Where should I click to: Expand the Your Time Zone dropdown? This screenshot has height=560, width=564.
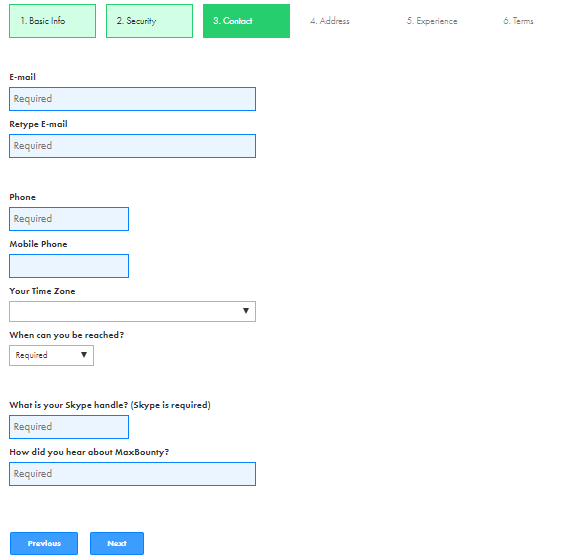pos(132,311)
